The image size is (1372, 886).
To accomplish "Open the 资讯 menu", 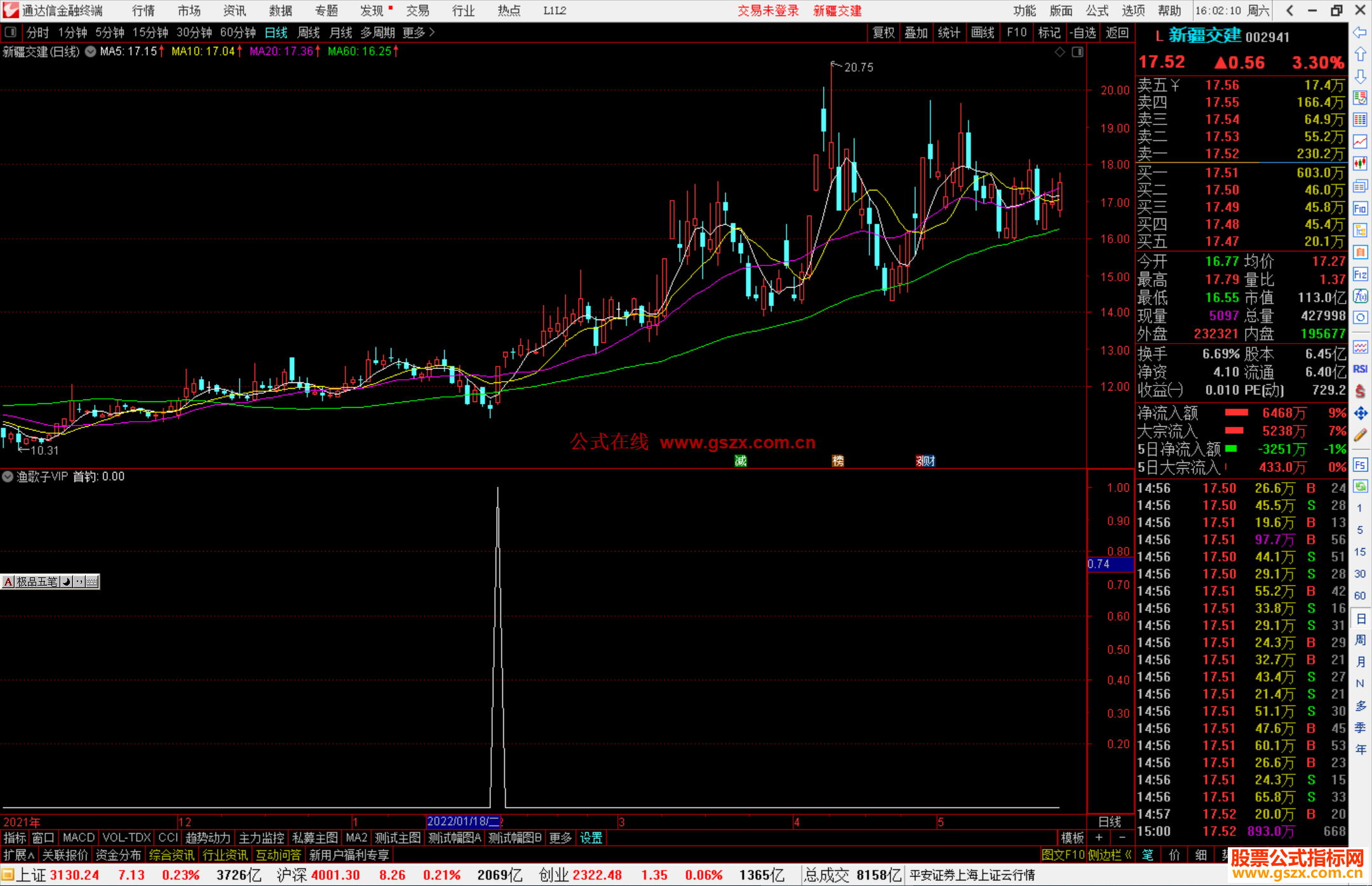I will point(234,11).
